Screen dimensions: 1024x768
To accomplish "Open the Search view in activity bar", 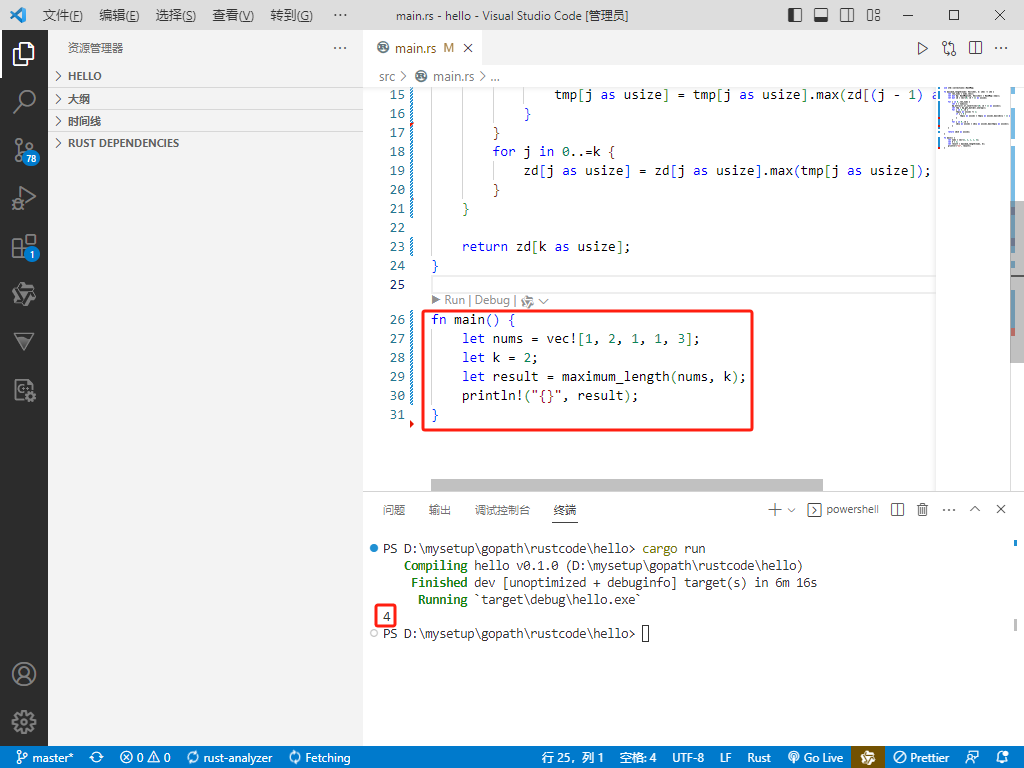I will pyautogui.click(x=24, y=101).
